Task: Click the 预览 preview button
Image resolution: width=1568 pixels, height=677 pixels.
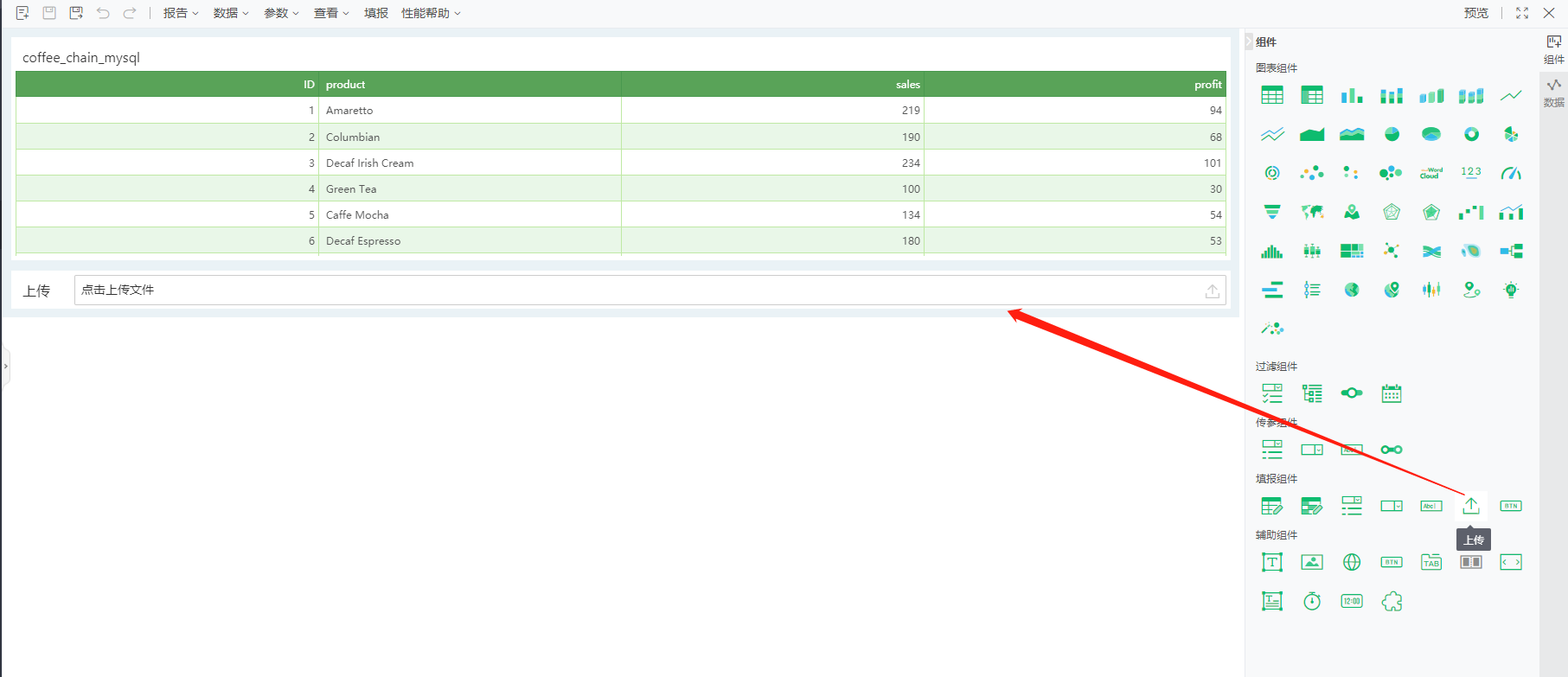Action: pos(1475,13)
